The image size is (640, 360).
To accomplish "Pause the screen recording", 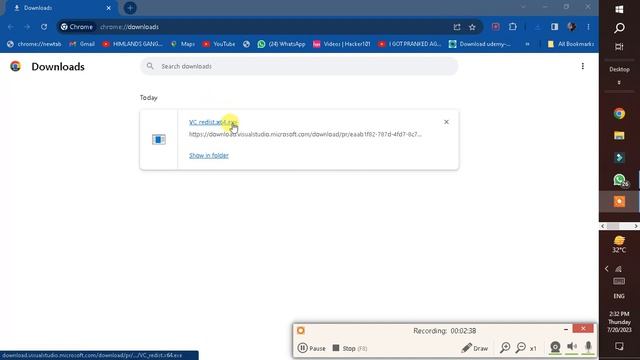I will click(x=311, y=348).
